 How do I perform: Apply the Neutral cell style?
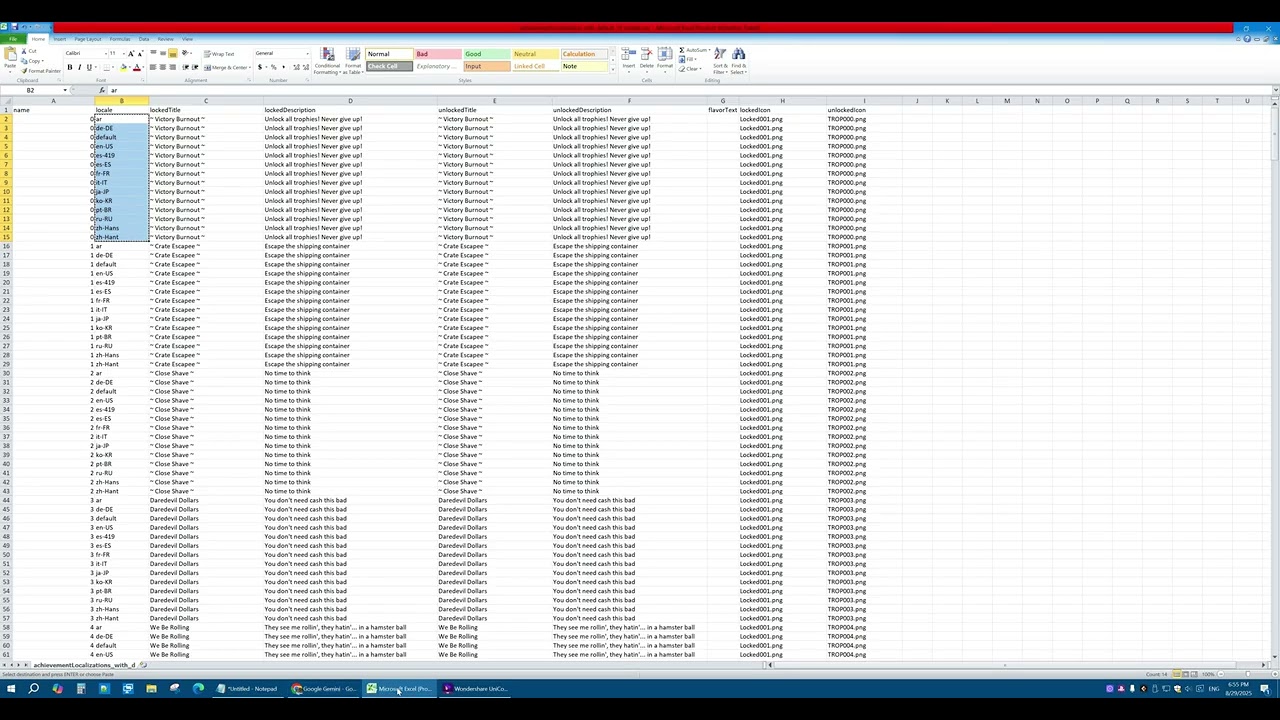coord(536,54)
